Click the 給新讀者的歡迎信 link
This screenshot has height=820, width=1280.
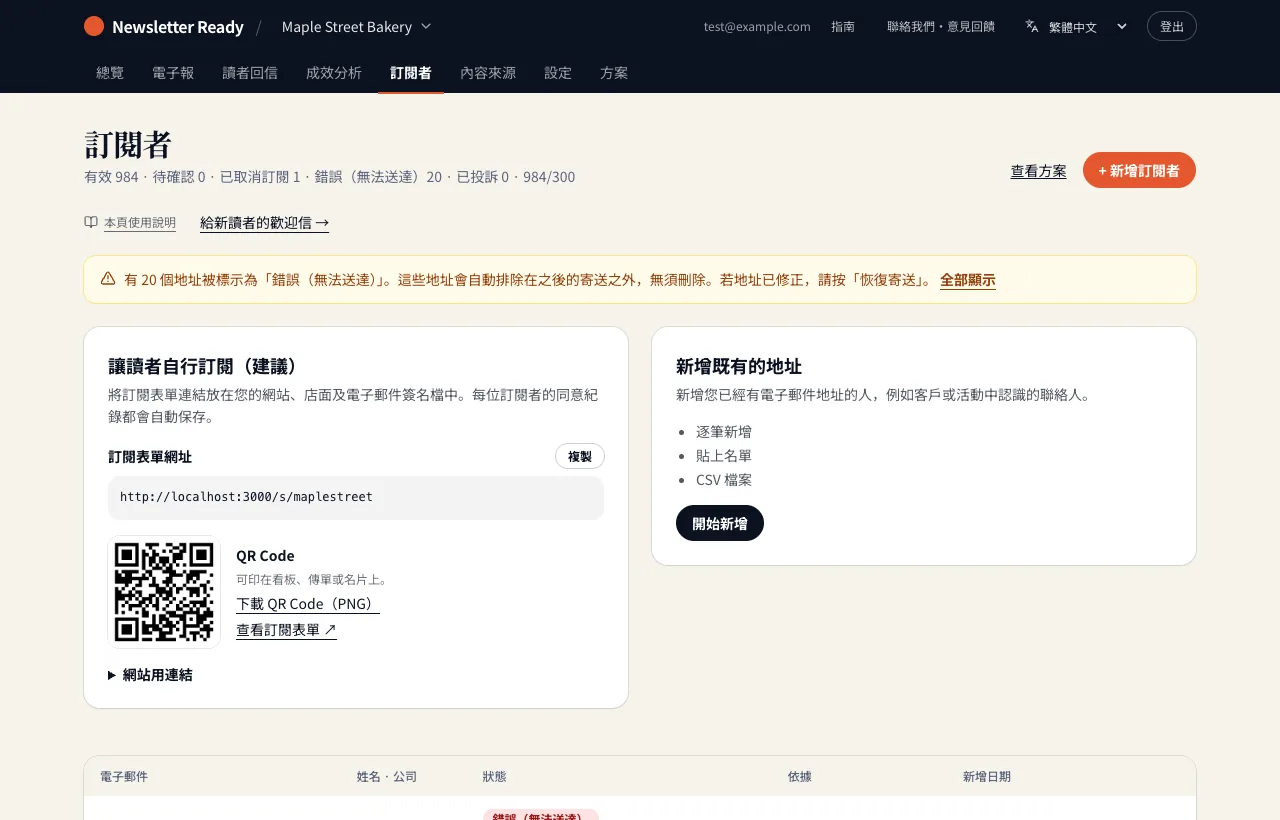tap(264, 223)
